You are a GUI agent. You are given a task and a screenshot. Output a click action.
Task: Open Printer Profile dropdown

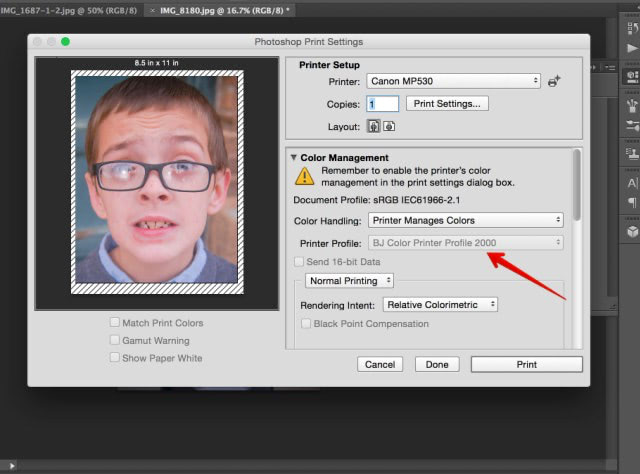466,243
